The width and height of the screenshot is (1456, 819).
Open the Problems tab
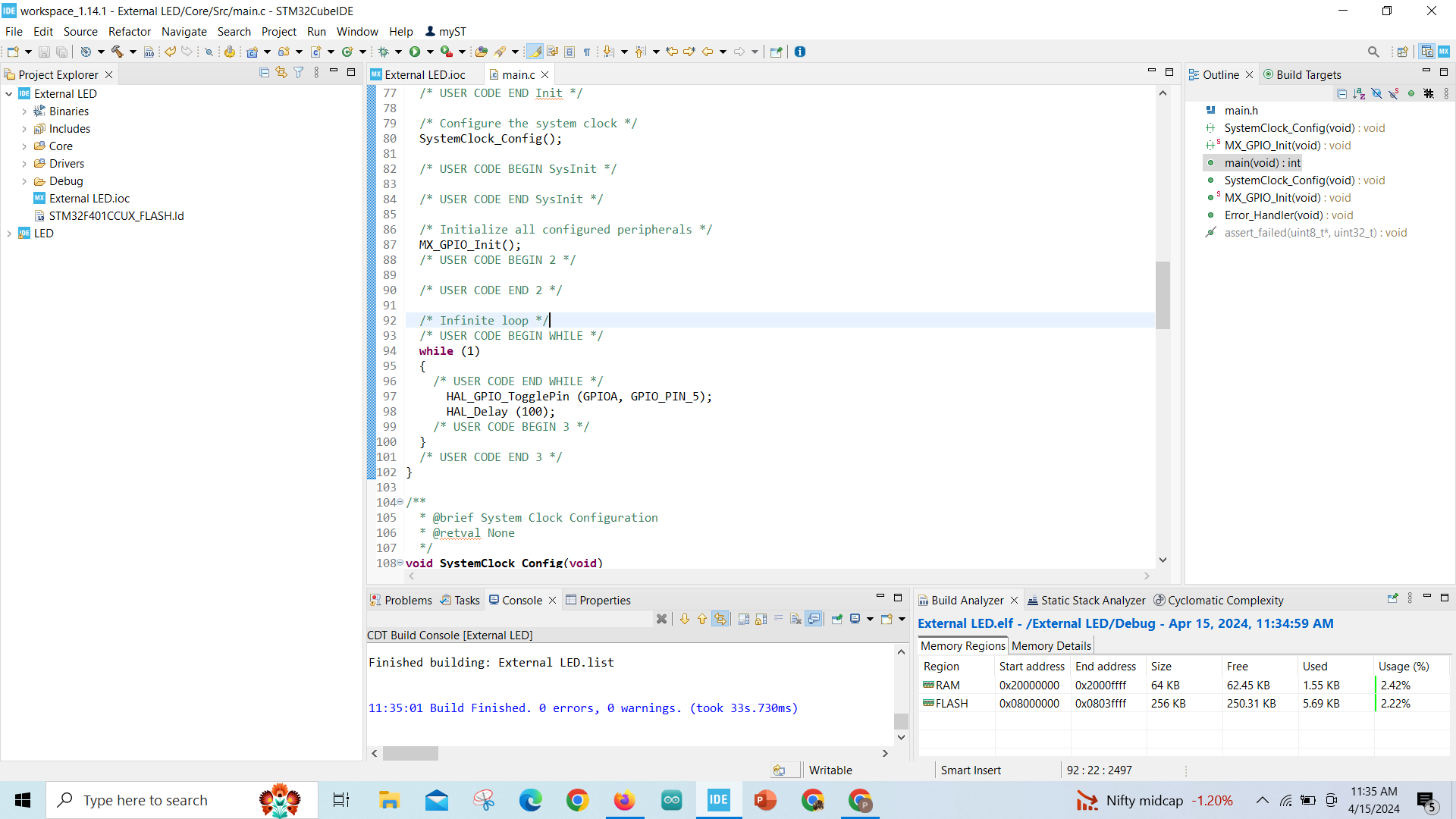(x=400, y=600)
